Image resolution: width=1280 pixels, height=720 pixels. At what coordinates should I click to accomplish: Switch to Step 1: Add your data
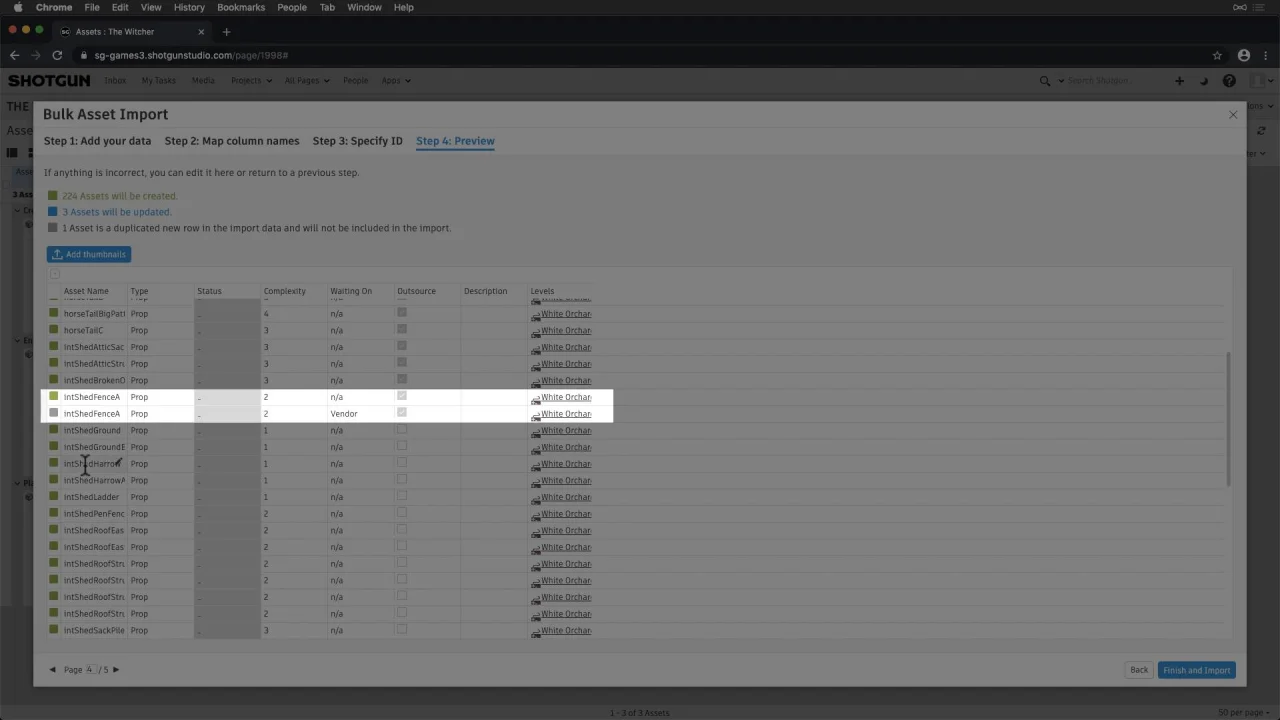[x=97, y=141]
